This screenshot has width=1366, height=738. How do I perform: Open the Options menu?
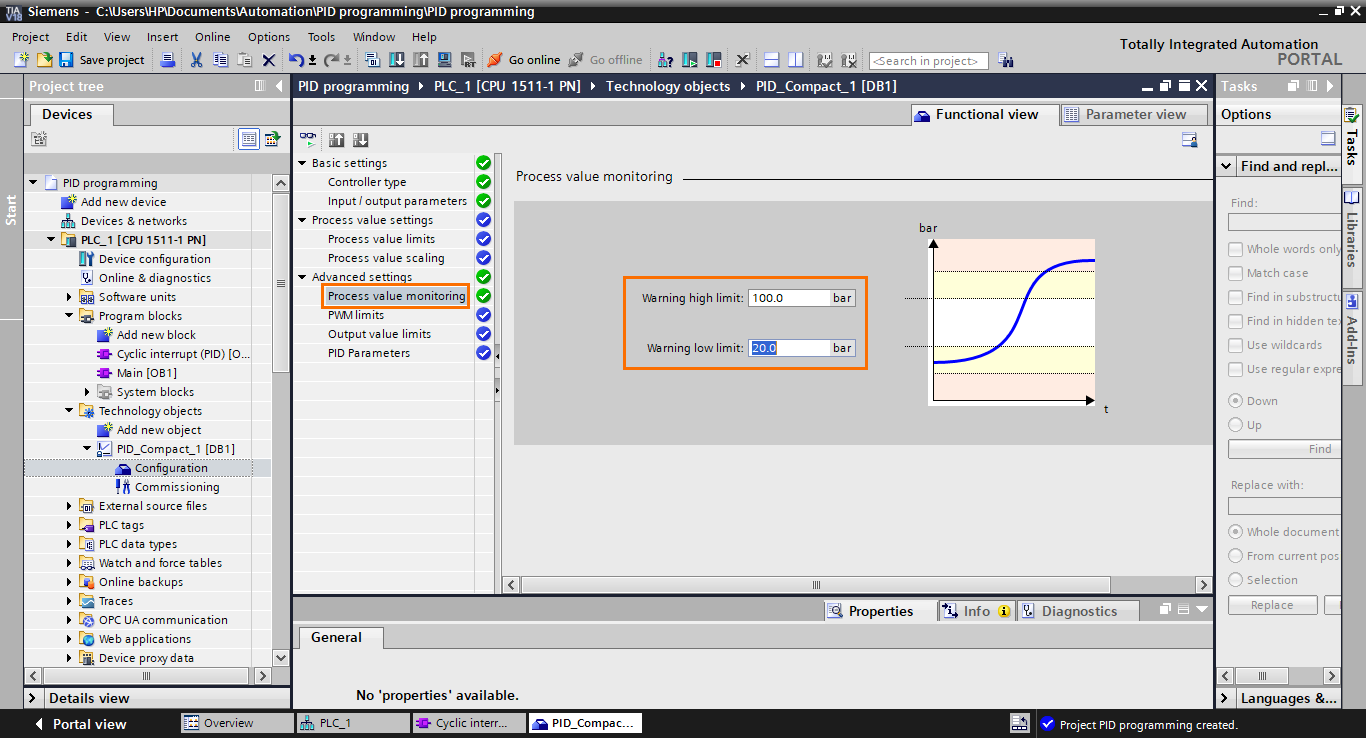tap(268, 37)
